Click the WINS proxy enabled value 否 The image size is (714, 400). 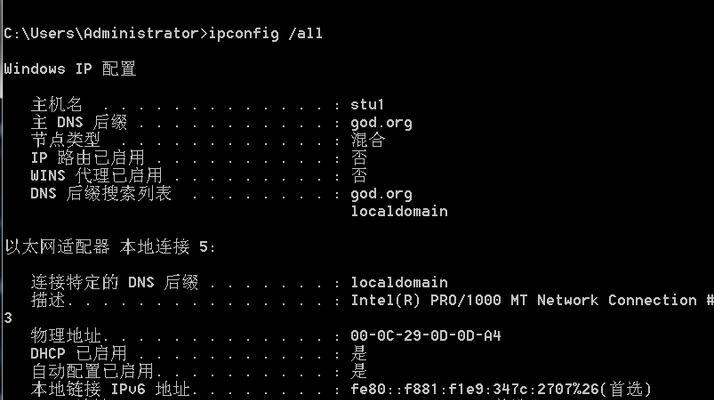pos(359,176)
